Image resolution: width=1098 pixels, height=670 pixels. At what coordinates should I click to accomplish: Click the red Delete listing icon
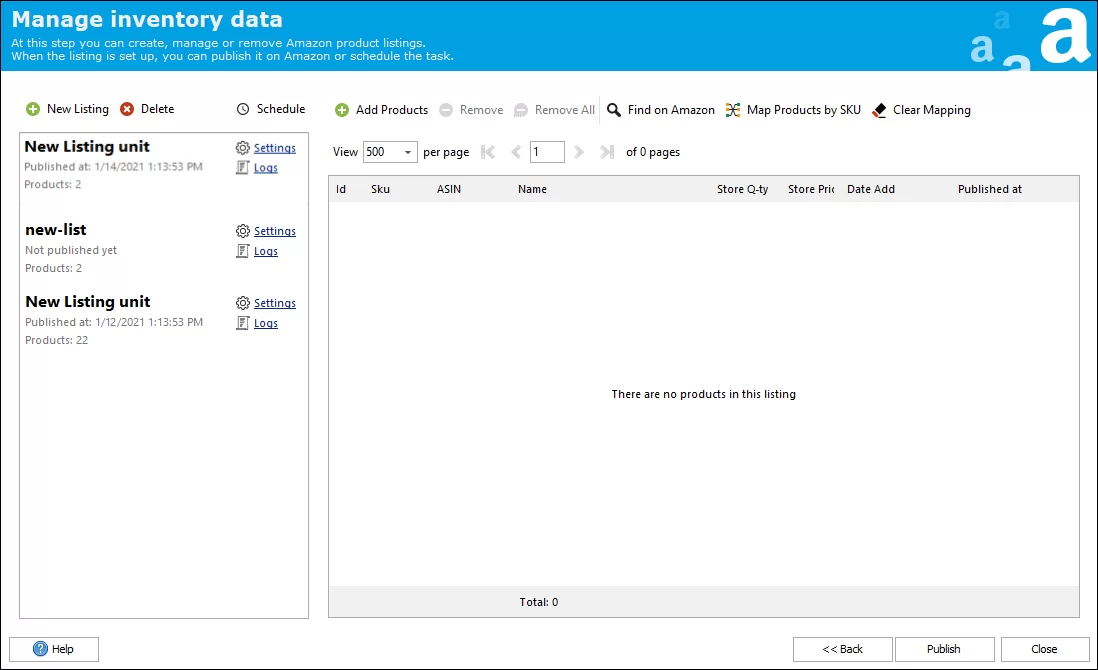[127, 109]
